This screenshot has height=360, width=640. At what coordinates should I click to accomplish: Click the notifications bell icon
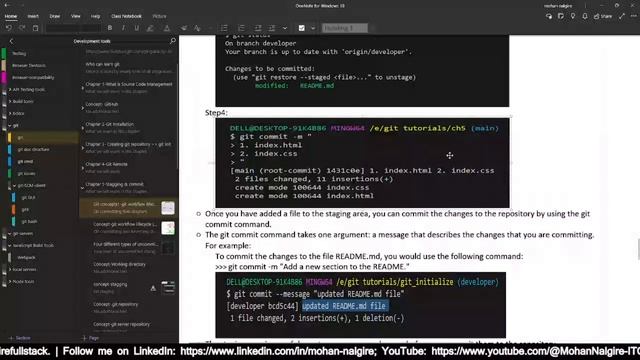tap(585, 16)
